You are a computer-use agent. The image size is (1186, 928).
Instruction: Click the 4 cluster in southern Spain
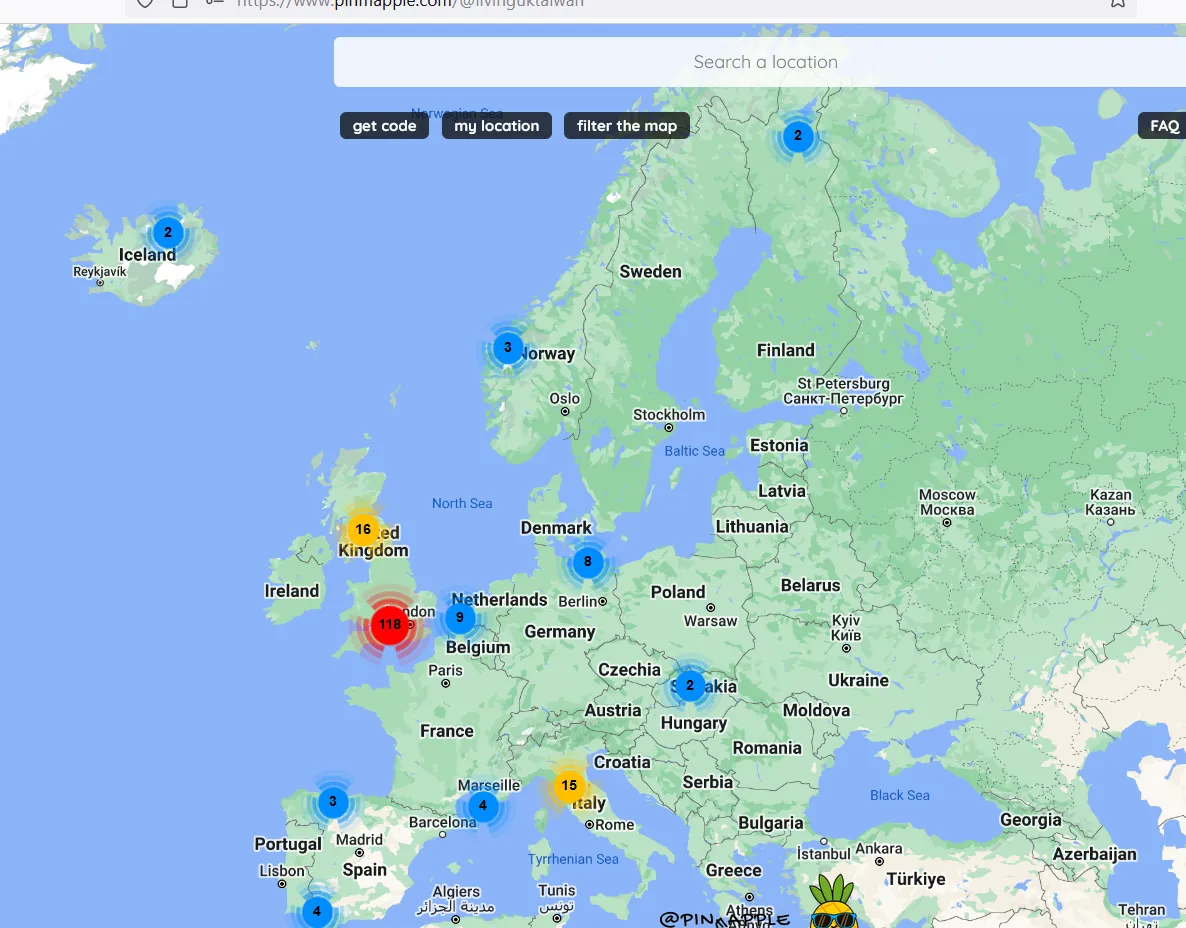click(x=316, y=911)
